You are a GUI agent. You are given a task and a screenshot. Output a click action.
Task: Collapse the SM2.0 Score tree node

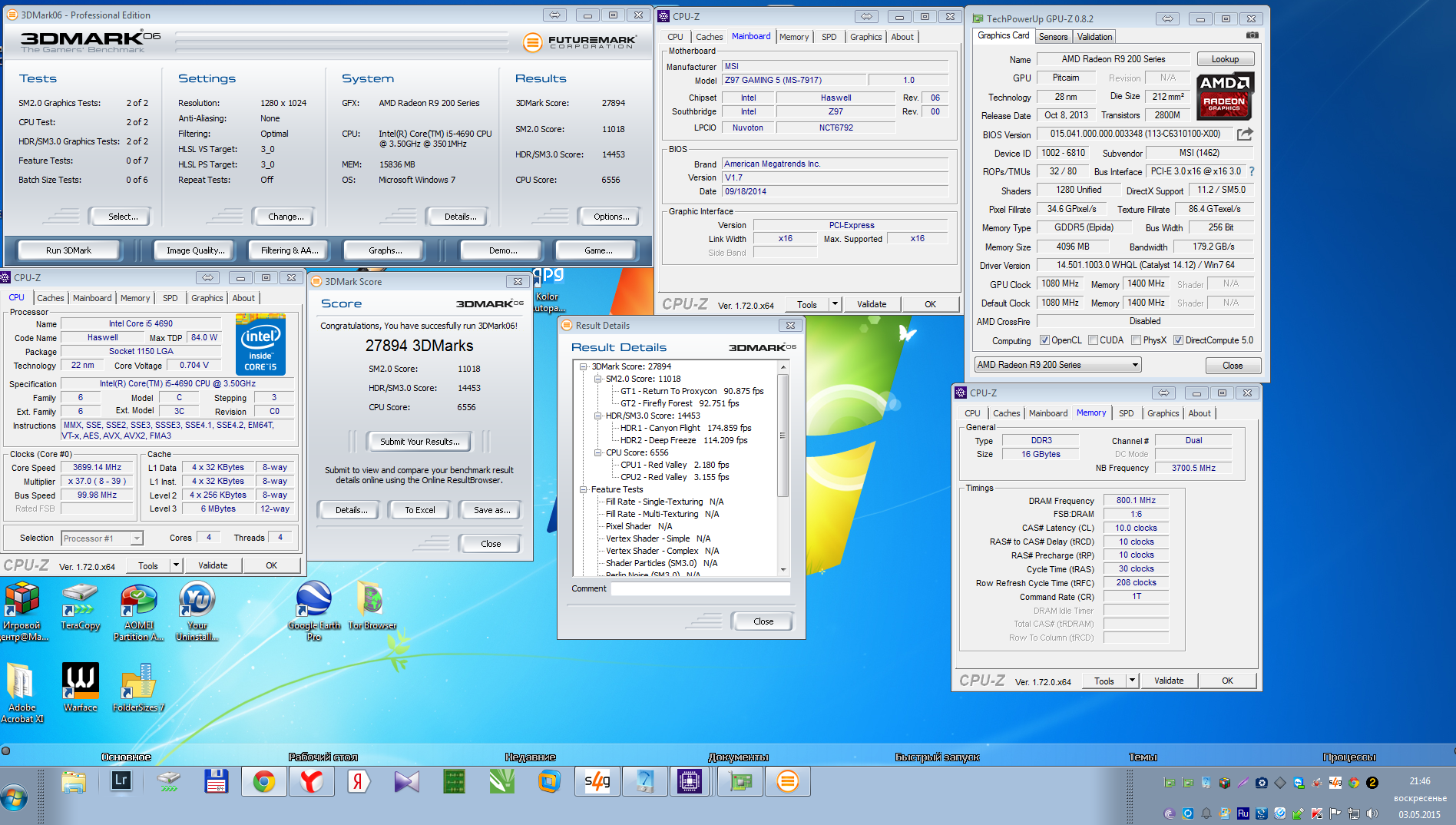click(x=597, y=379)
